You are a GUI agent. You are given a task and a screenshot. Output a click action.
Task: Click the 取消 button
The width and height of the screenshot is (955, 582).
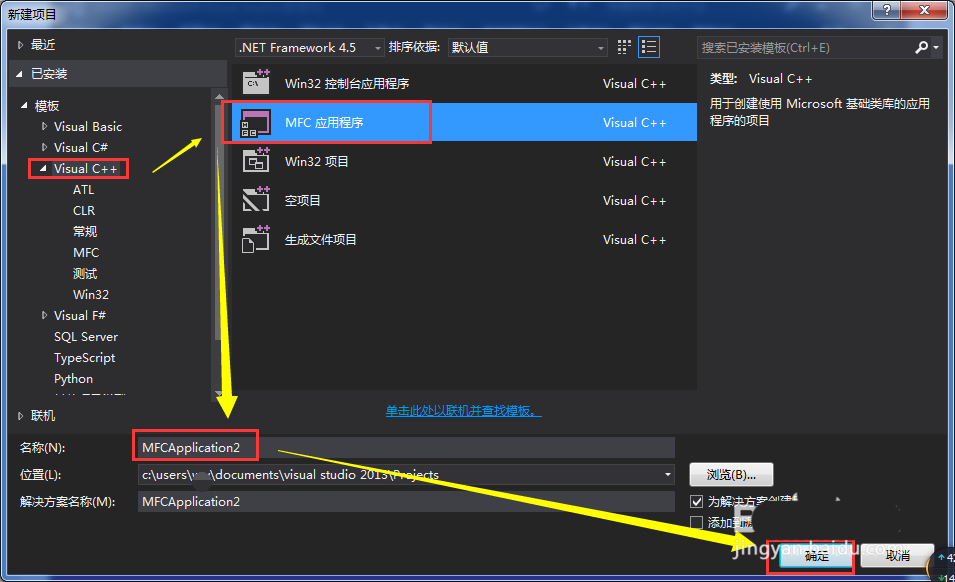(x=897, y=556)
